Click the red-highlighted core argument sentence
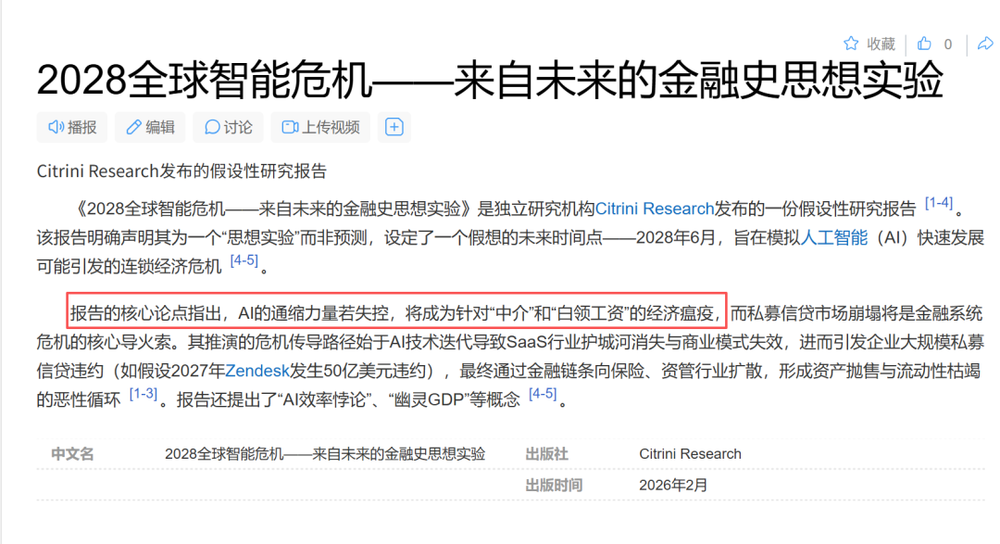The width and height of the screenshot is (1000, 544). coord(395,313)
